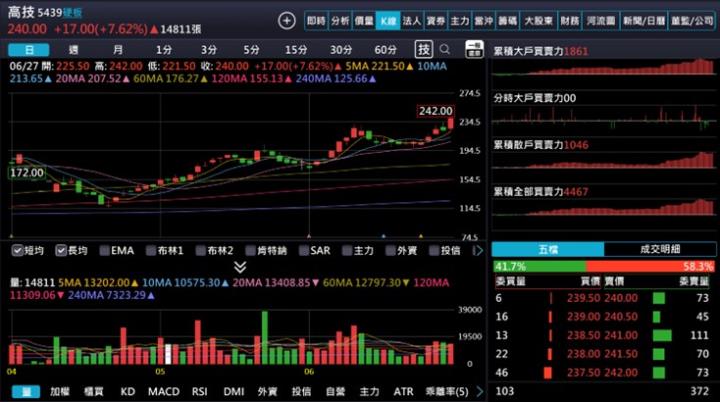Switch chart to 30分 interval
This screenshot has height=402, width=720.
[341, 50]
